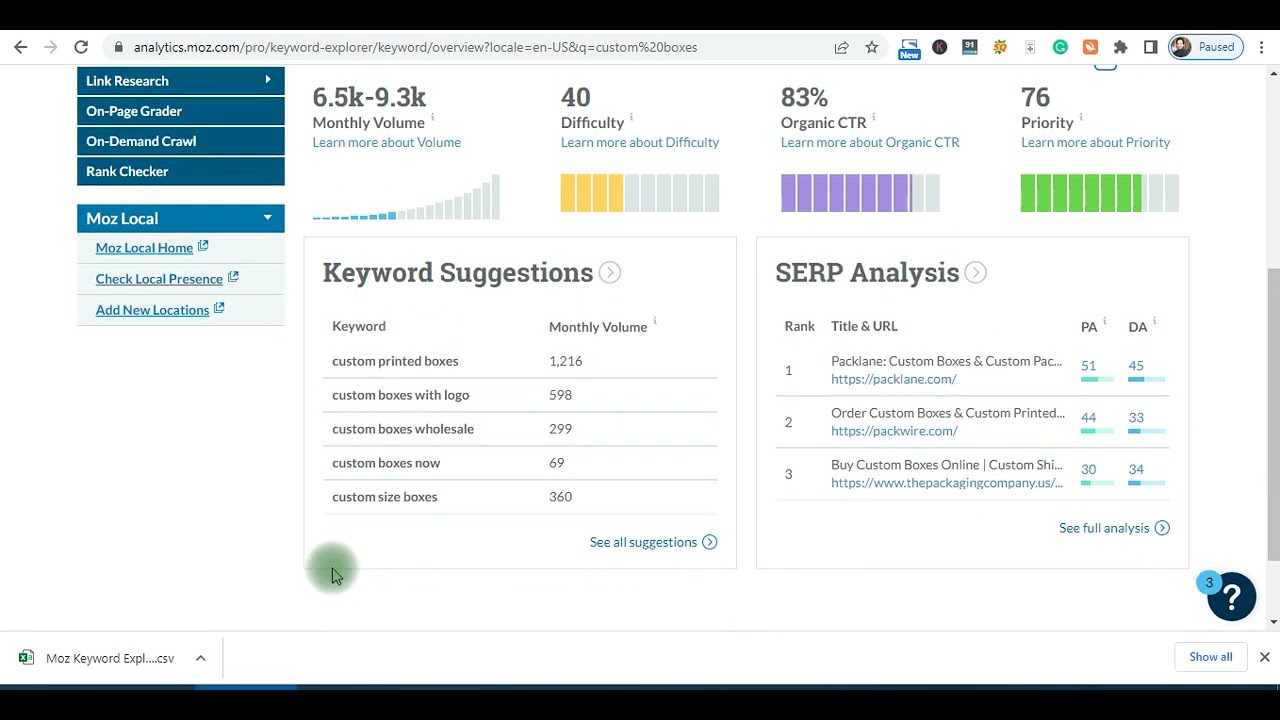Toggle the browser side panel
1280x720 pixels.
coord(1151,47)
